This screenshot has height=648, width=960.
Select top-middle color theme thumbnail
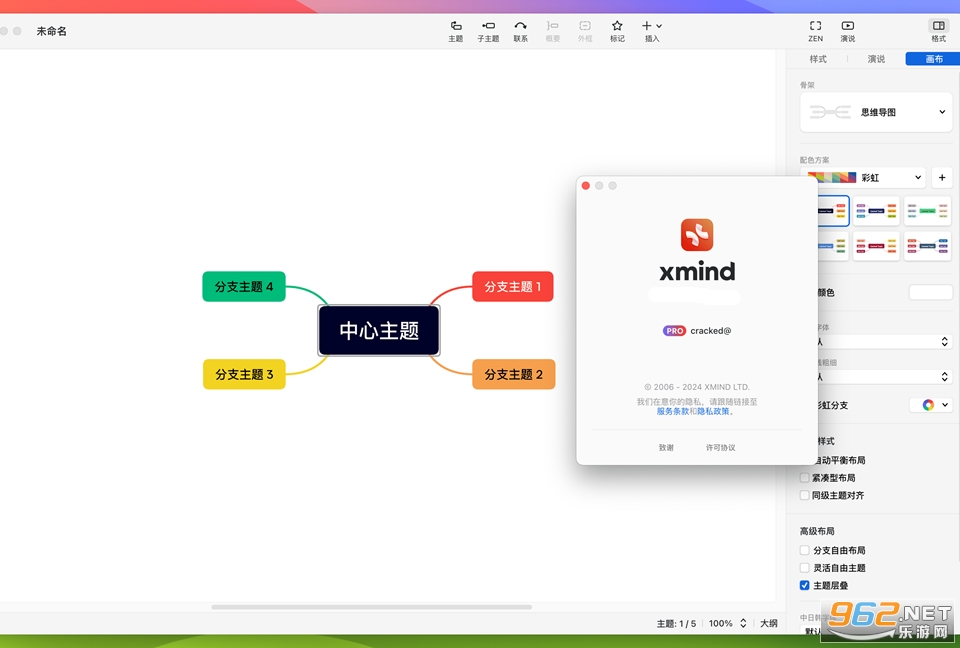point(876,211)
